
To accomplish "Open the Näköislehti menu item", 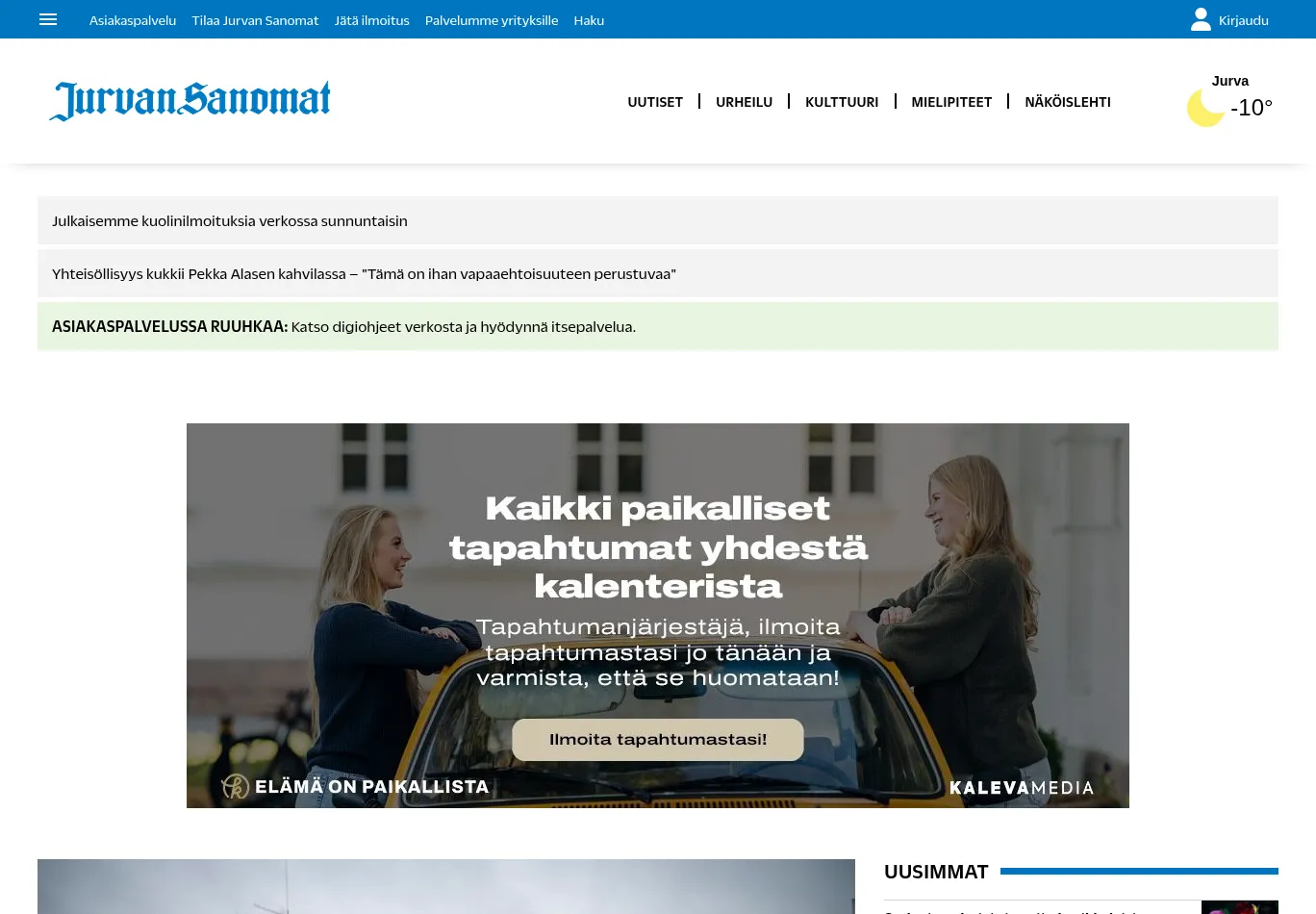I will click(x=1068, y=102).
